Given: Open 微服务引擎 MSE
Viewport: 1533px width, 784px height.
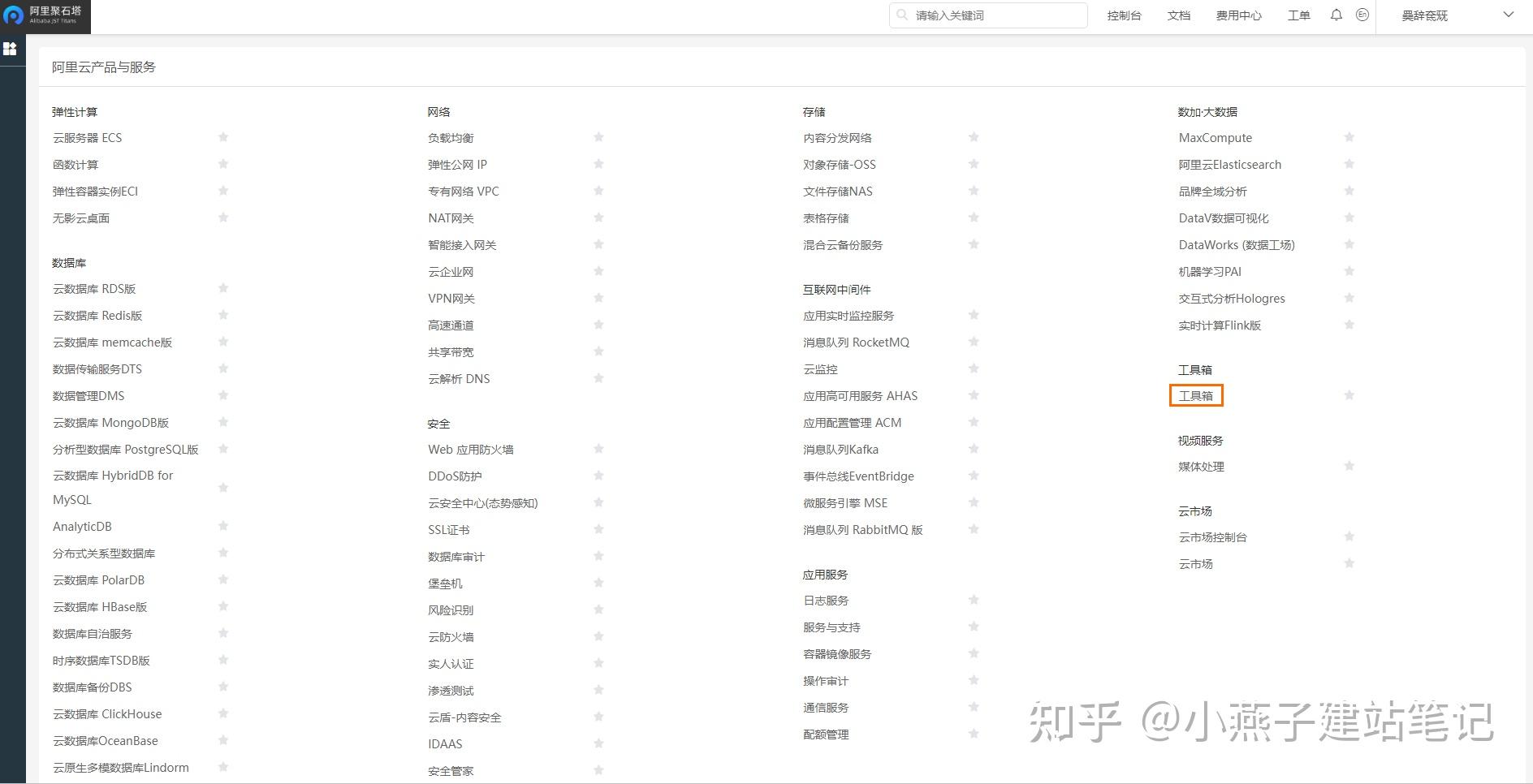Looking at the screenshot, I should coord(845,503).
